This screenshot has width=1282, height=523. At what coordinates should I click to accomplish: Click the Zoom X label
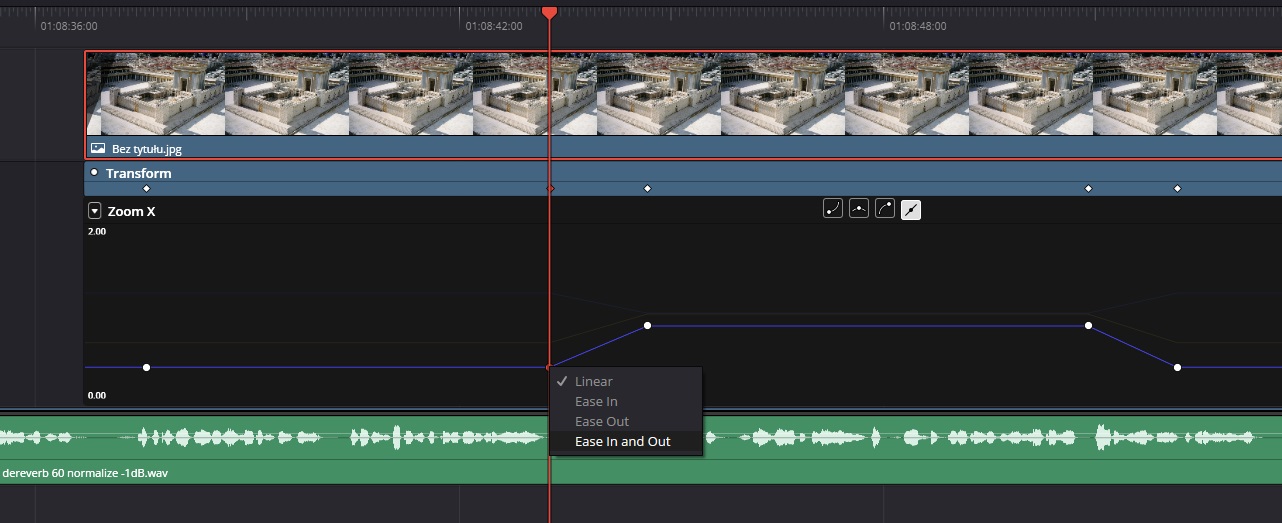[x=131, y=211]
